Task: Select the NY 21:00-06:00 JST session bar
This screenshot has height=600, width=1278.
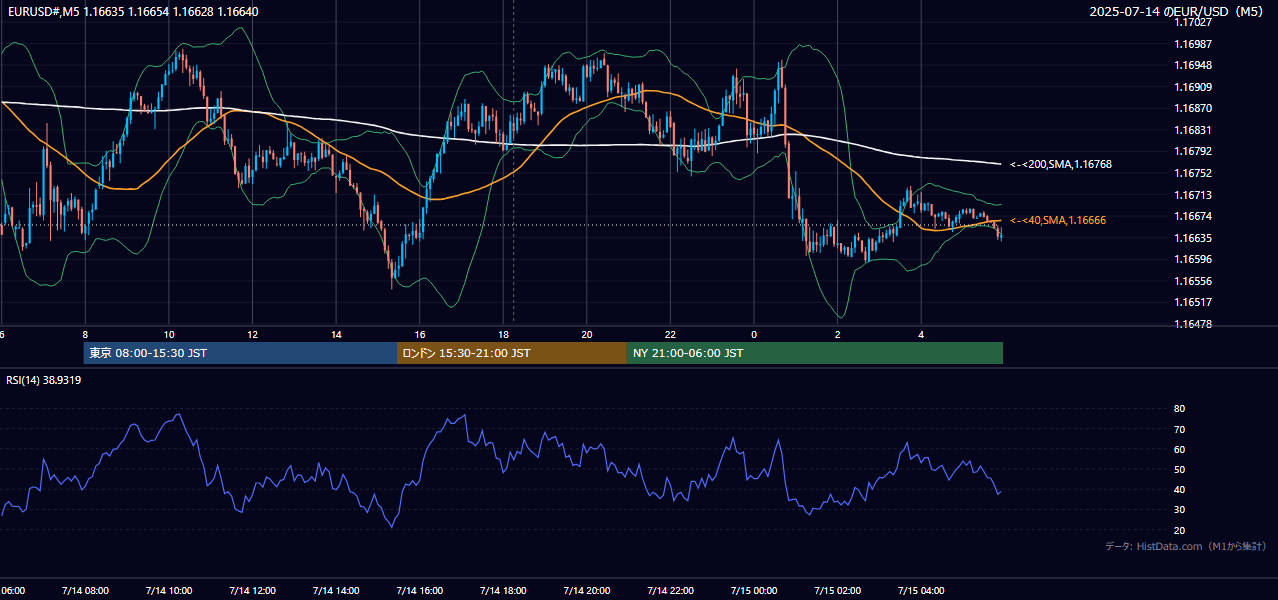Action: [x=815, y=353]
